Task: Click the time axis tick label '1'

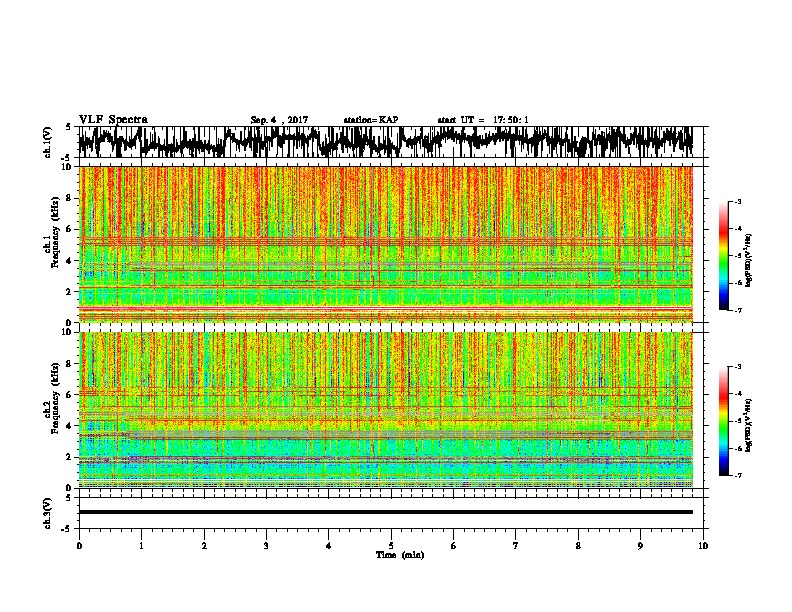Action: click(x=141, y=546)
